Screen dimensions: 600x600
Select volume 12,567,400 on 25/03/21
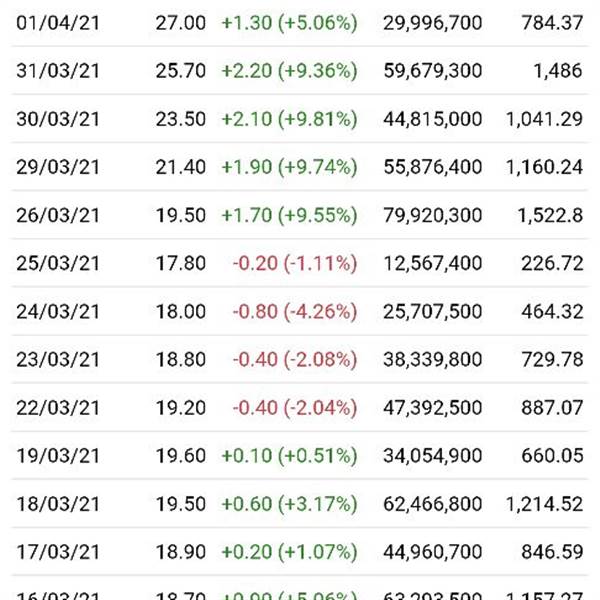coord(433,263)
